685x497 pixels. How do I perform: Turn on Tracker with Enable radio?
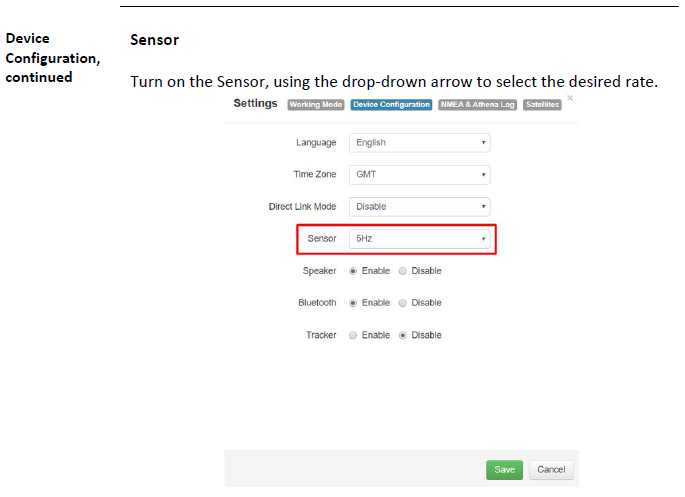353,336
